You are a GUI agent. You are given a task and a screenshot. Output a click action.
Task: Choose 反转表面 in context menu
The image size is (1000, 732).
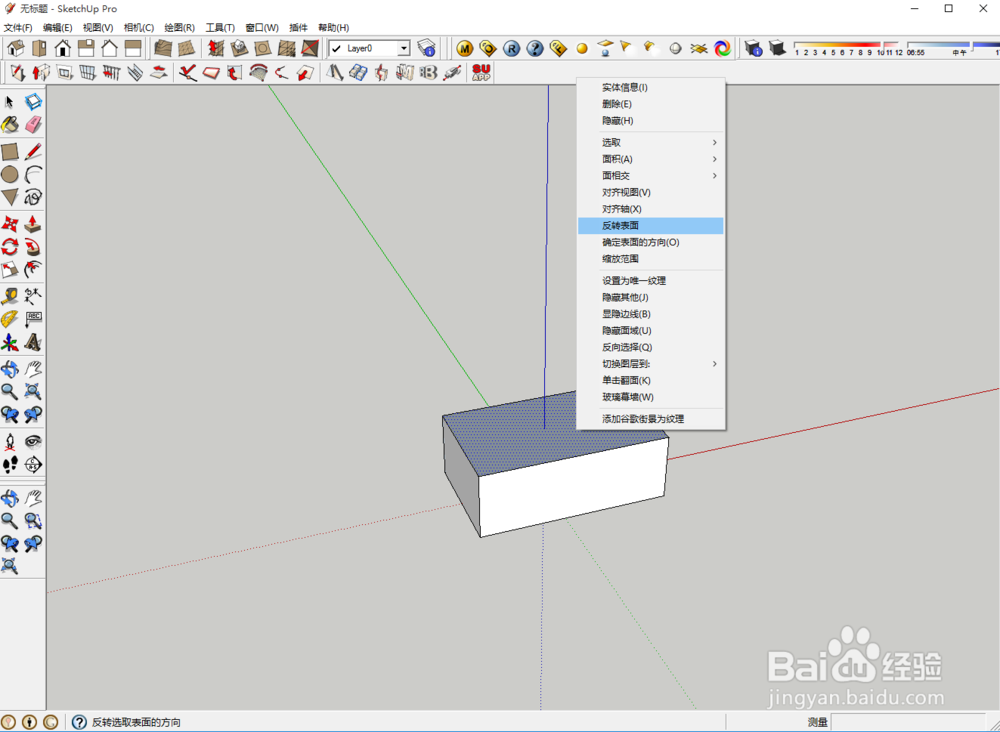click(651, 226)
